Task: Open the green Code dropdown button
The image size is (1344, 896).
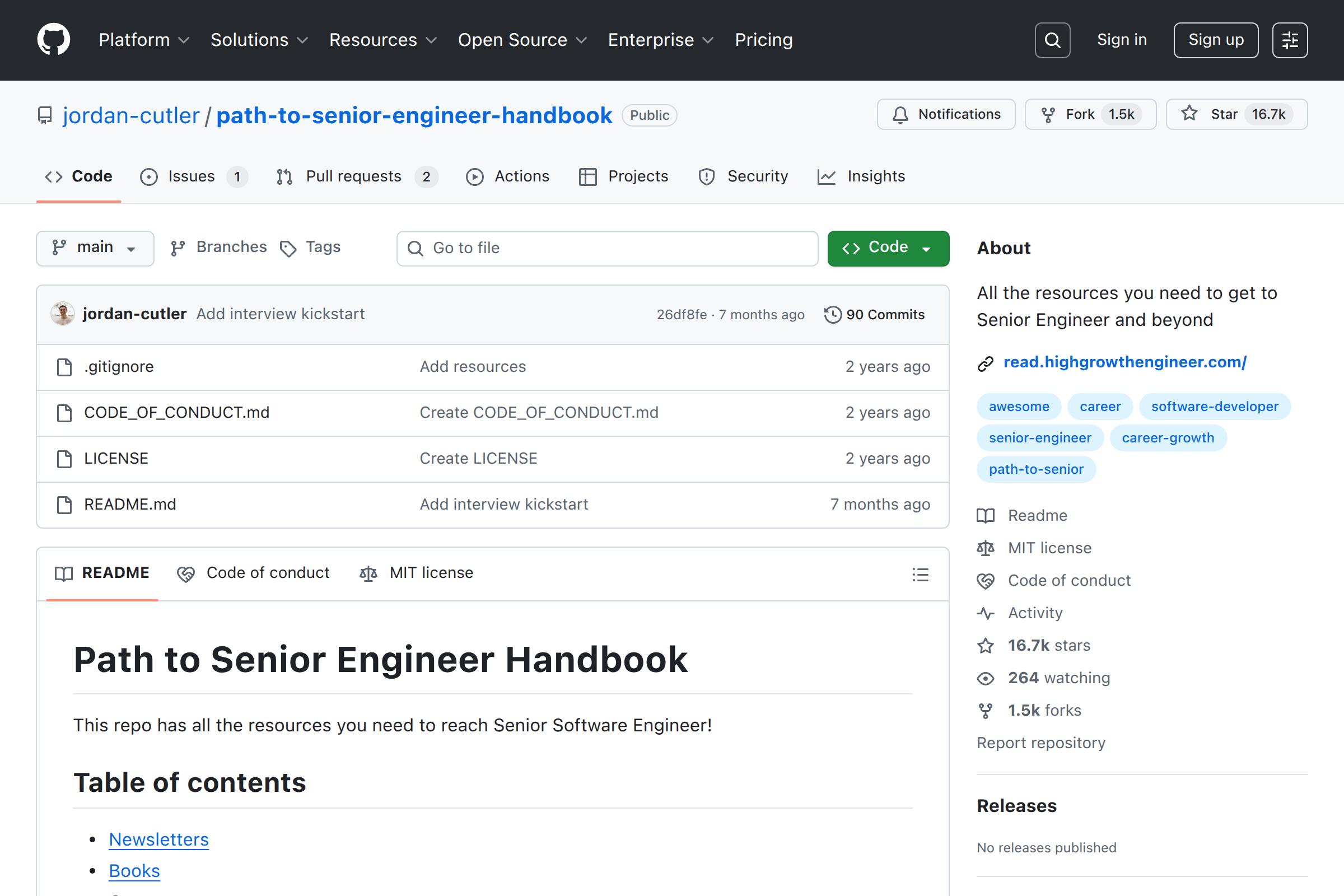Action: 888,248
